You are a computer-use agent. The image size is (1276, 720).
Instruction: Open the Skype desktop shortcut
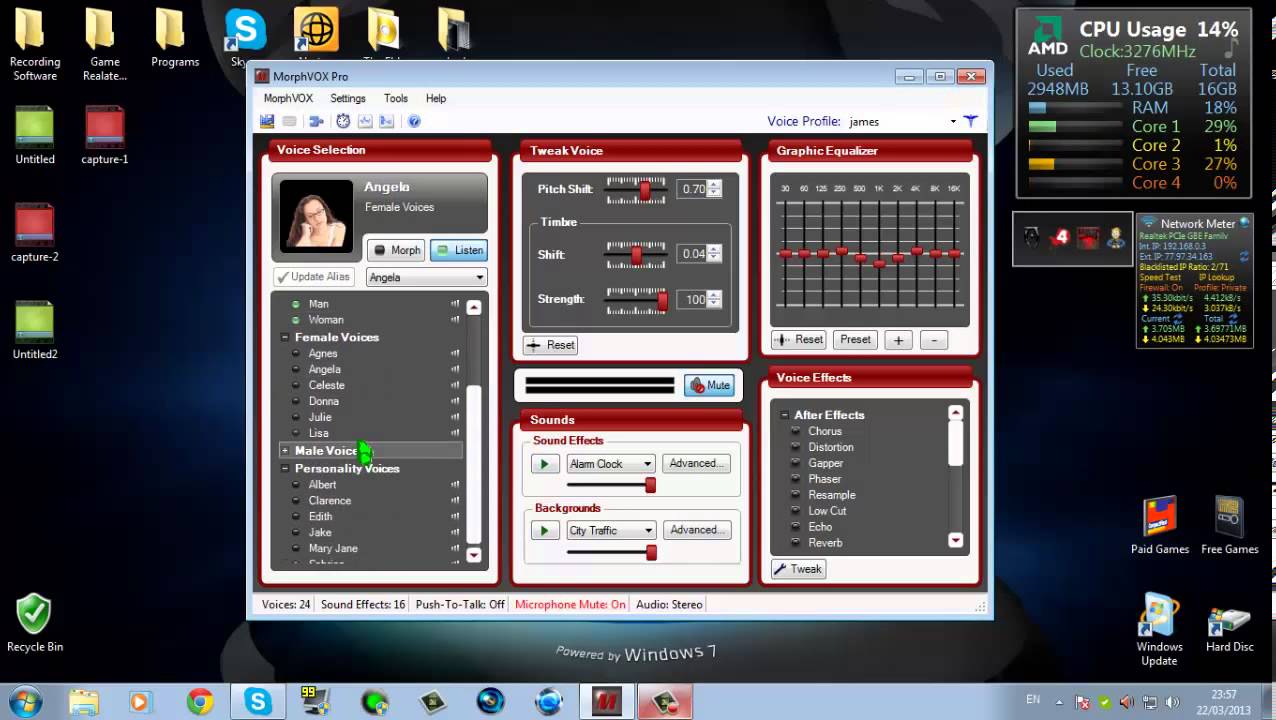pos(245,38)
